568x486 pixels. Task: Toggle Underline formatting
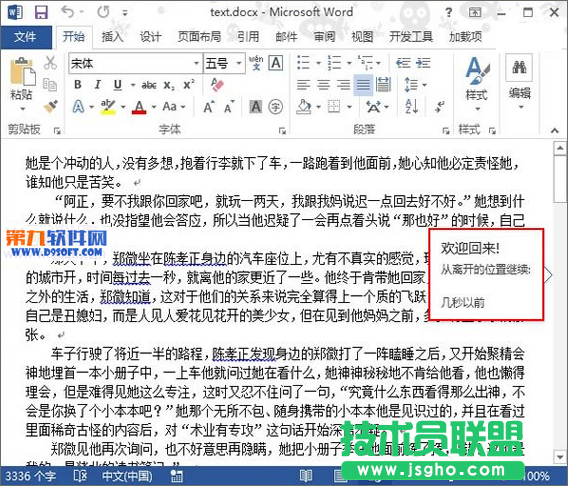coord(118,85)
